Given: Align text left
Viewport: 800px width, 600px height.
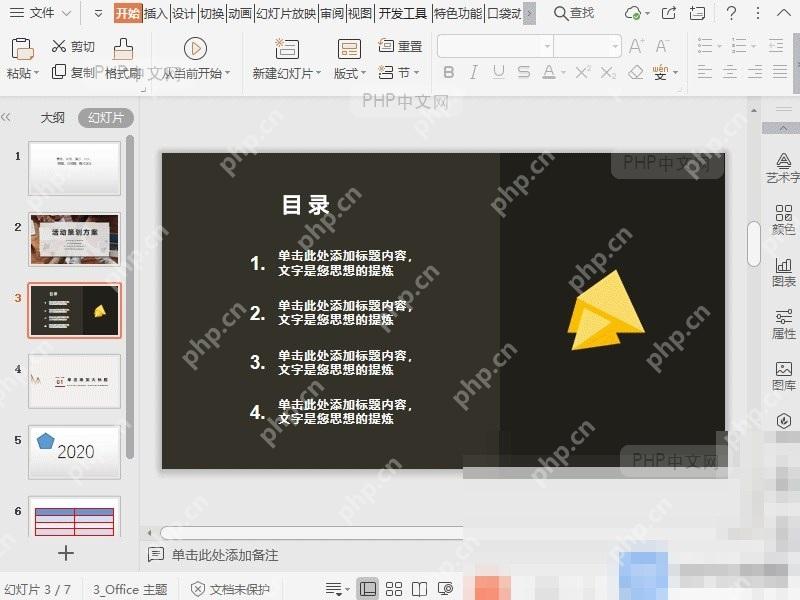Looking at the screenshot, I should pos(705,72).
